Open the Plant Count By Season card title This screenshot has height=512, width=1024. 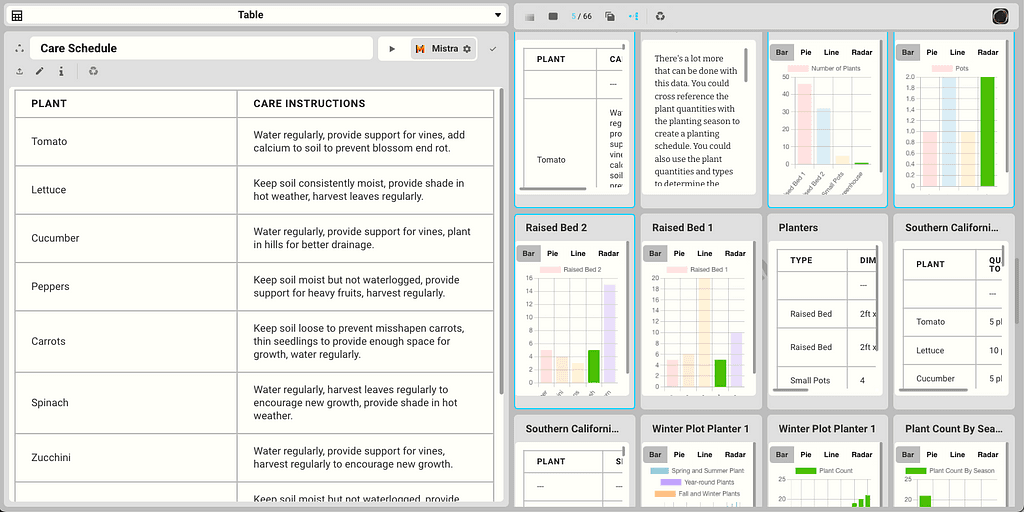(953, 429)
